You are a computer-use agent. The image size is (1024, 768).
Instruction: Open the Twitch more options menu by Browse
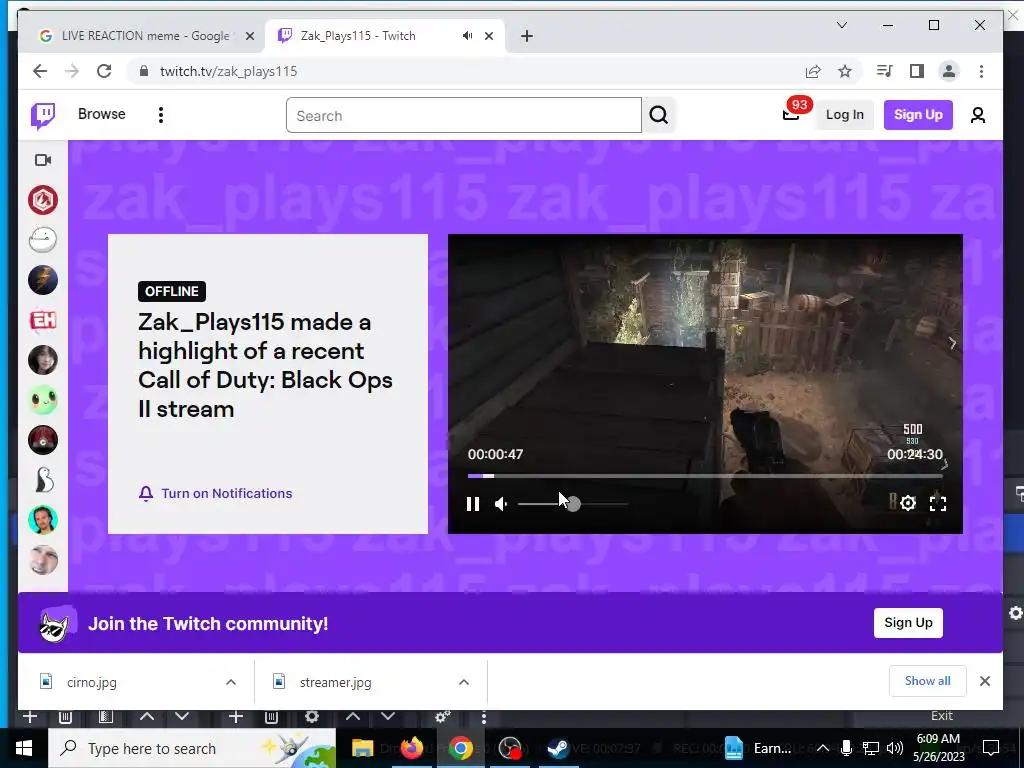161,115
